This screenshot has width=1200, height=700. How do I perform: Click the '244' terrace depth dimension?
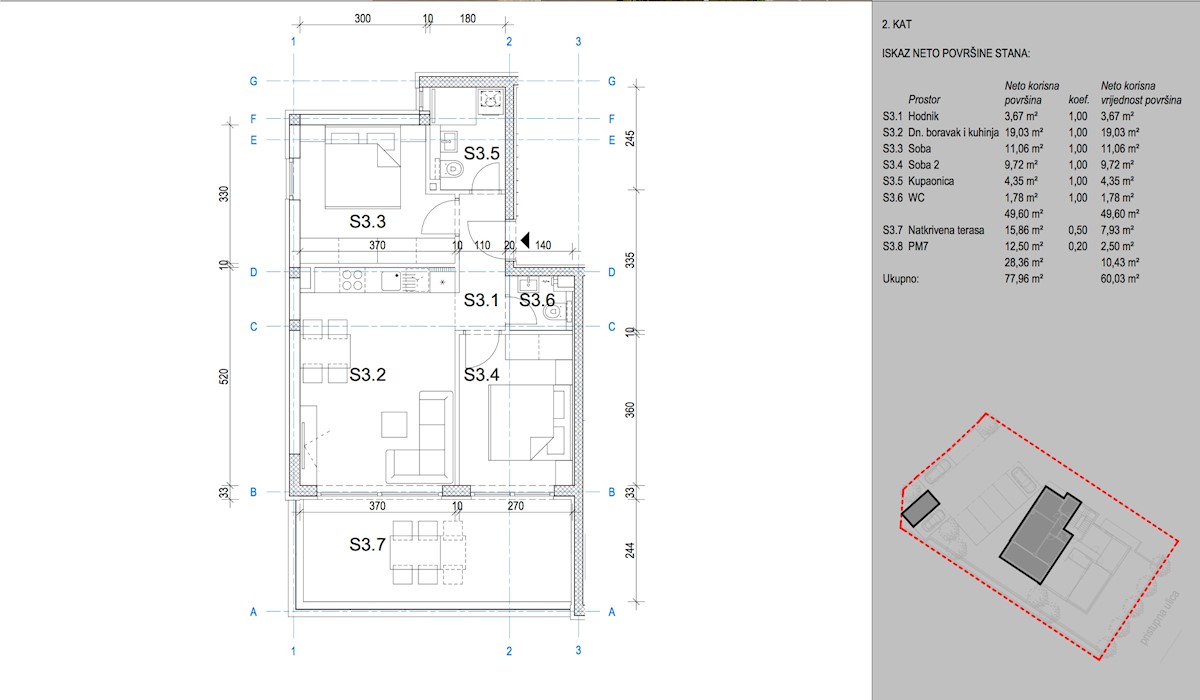(x=630, y=551)
